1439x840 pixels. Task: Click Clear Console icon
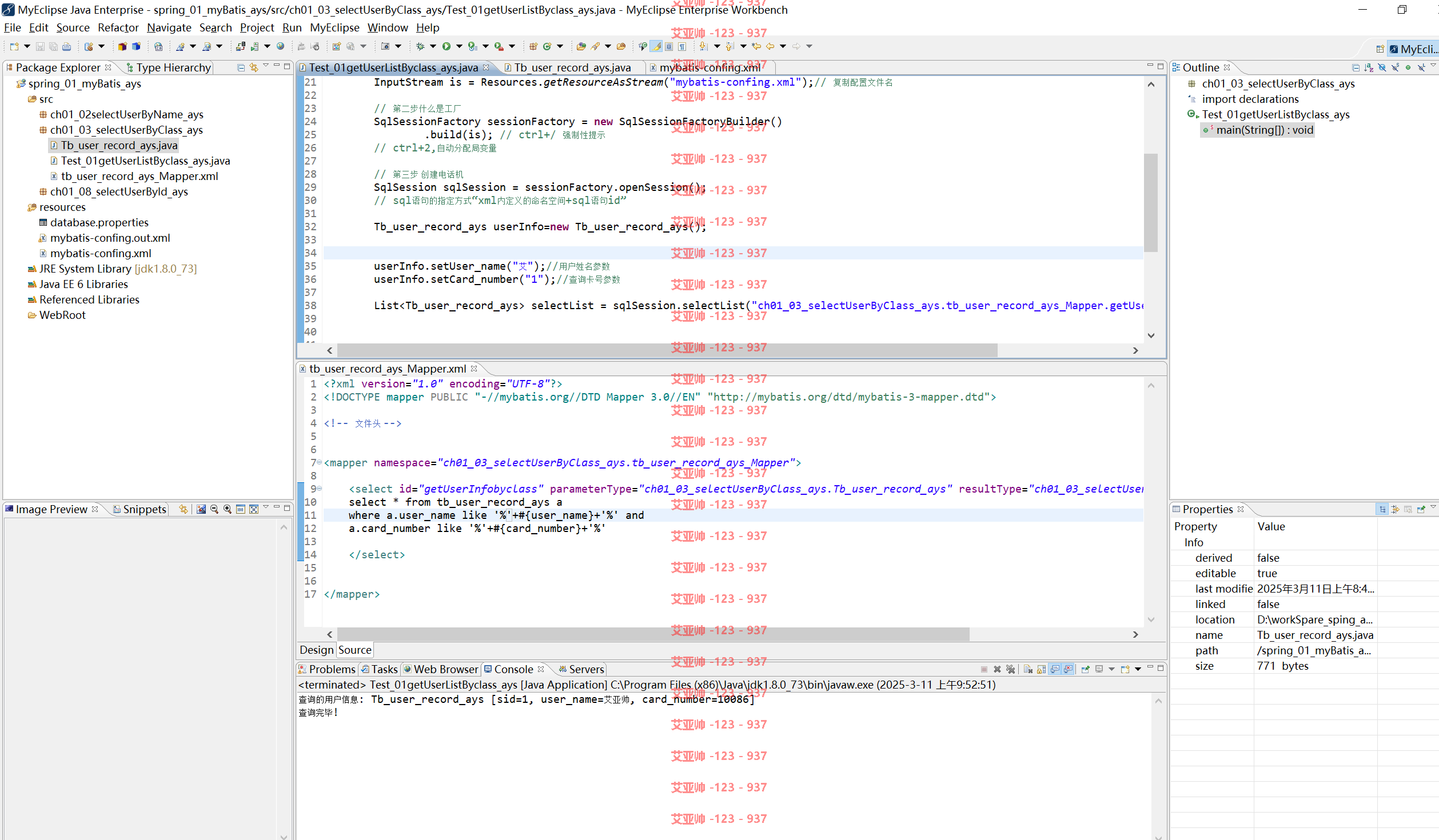[x=1028, y=669]
